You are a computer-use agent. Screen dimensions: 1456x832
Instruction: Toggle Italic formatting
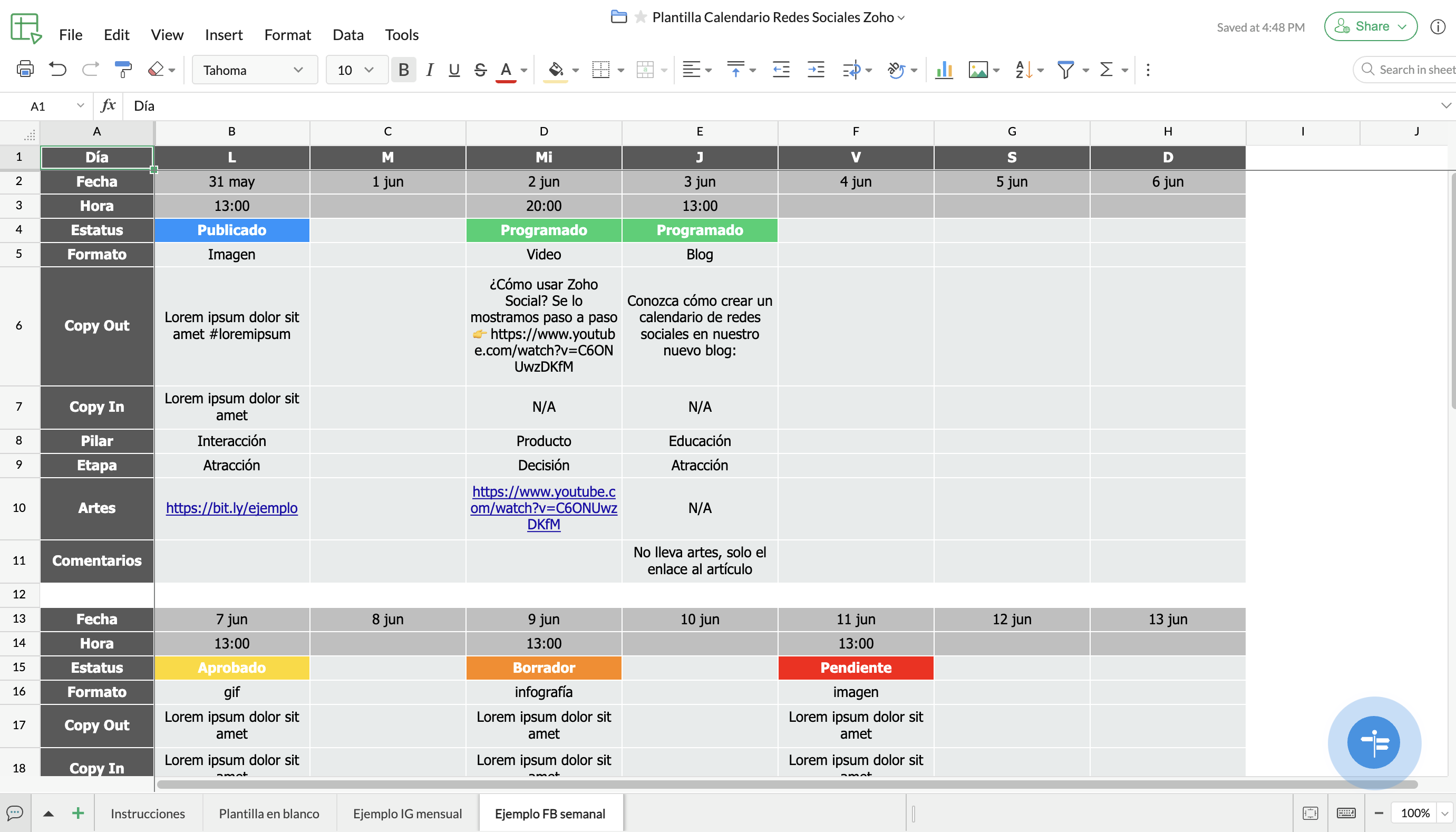(430, 70)
